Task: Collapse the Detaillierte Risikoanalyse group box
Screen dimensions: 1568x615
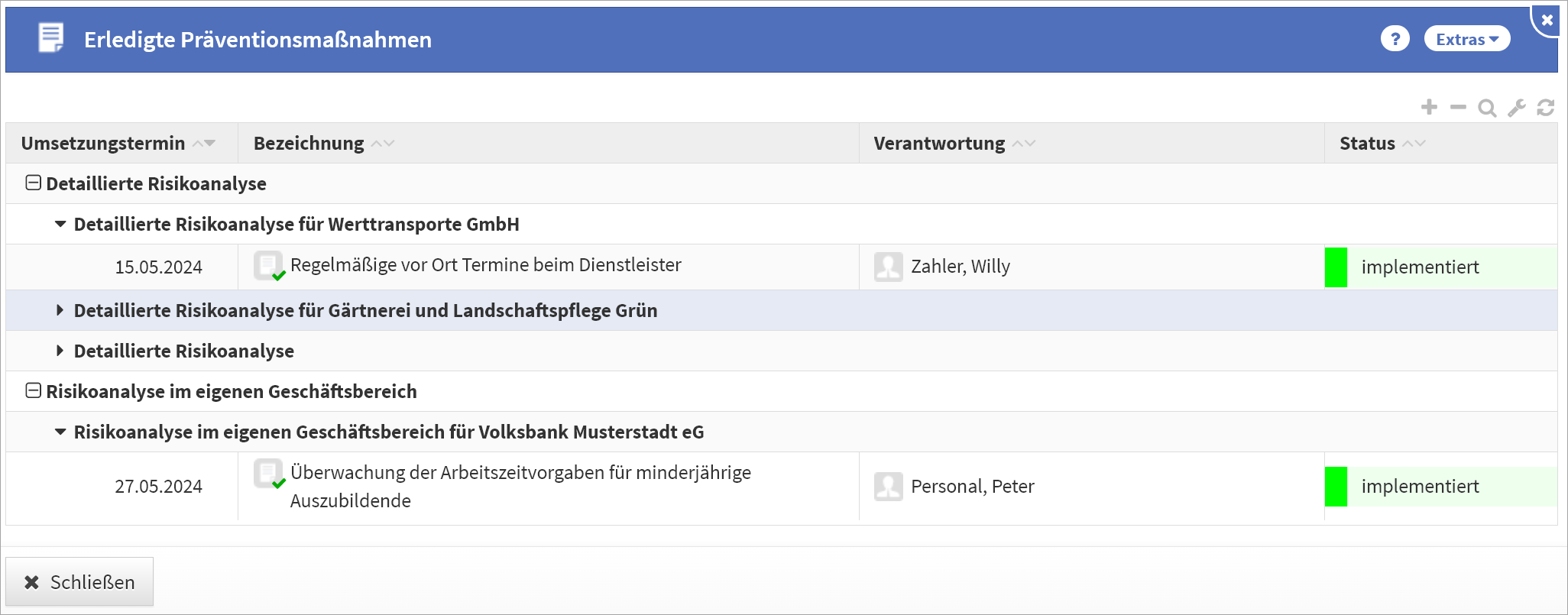Action: (x=33, y=183)
